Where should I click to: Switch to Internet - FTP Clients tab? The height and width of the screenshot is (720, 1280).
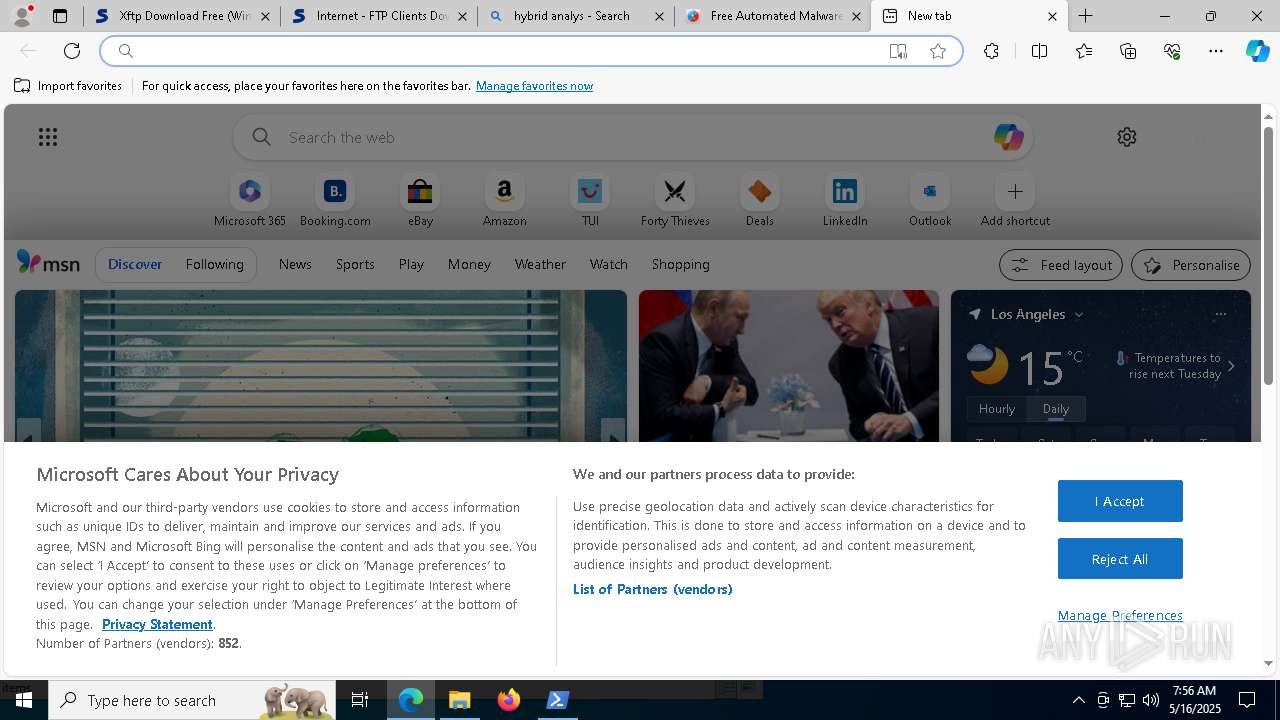378,16
